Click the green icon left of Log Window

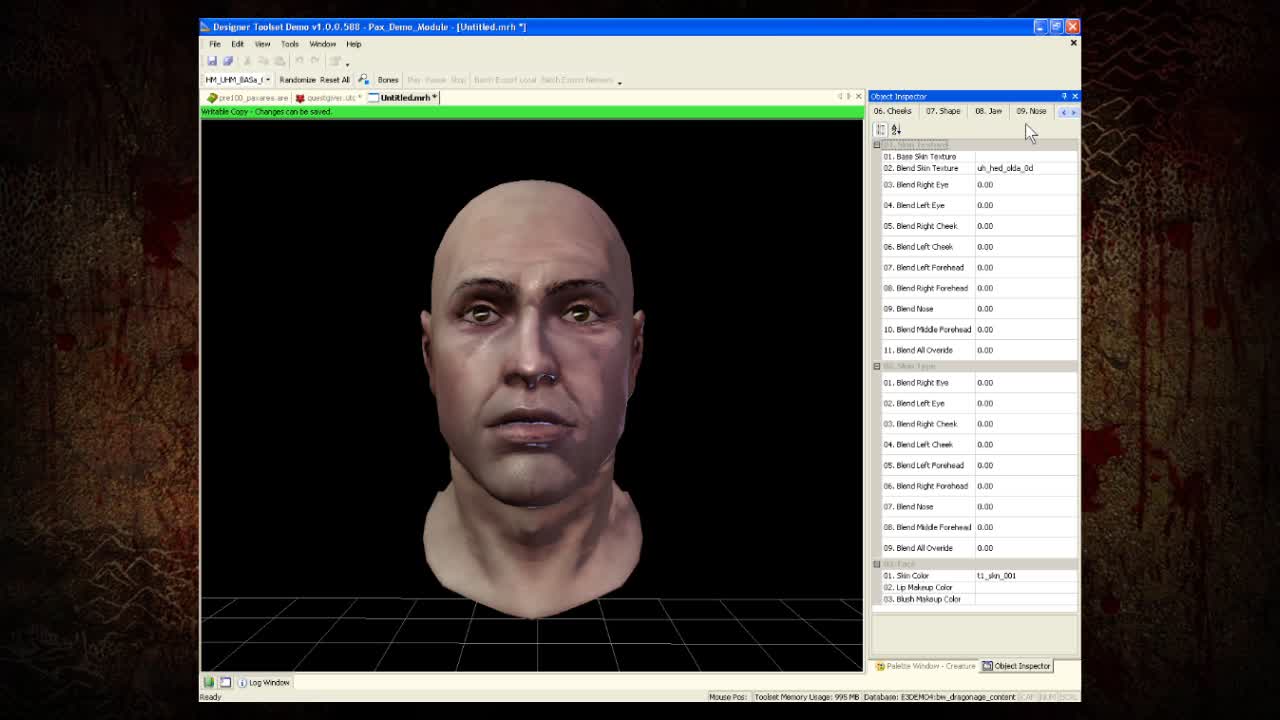pos(209,682)
